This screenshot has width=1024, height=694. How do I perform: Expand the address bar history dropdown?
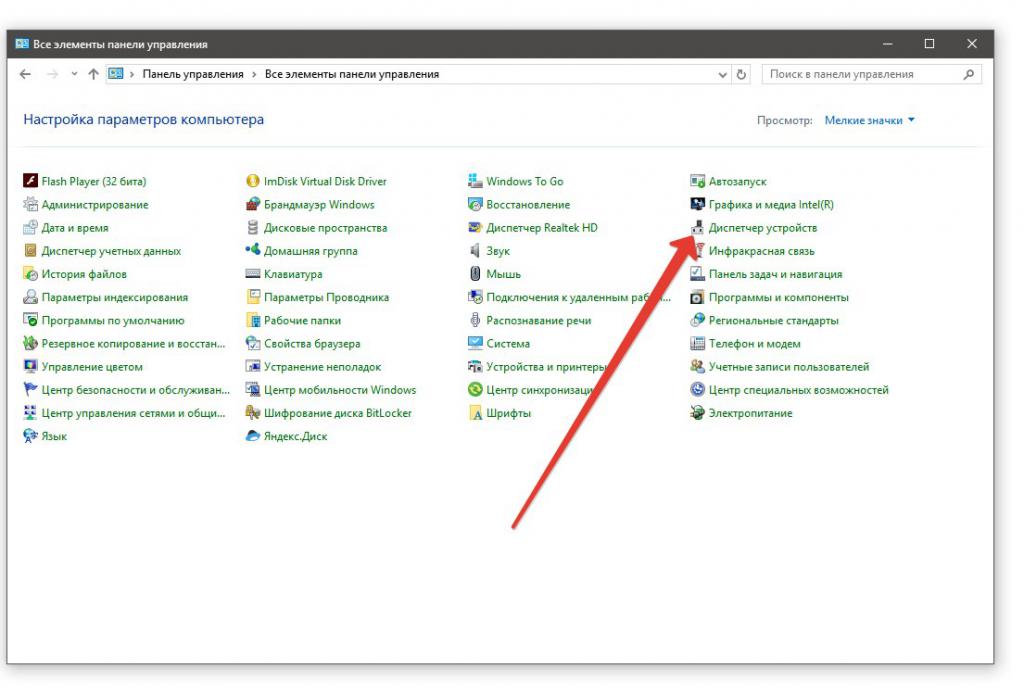click(722, 74)
